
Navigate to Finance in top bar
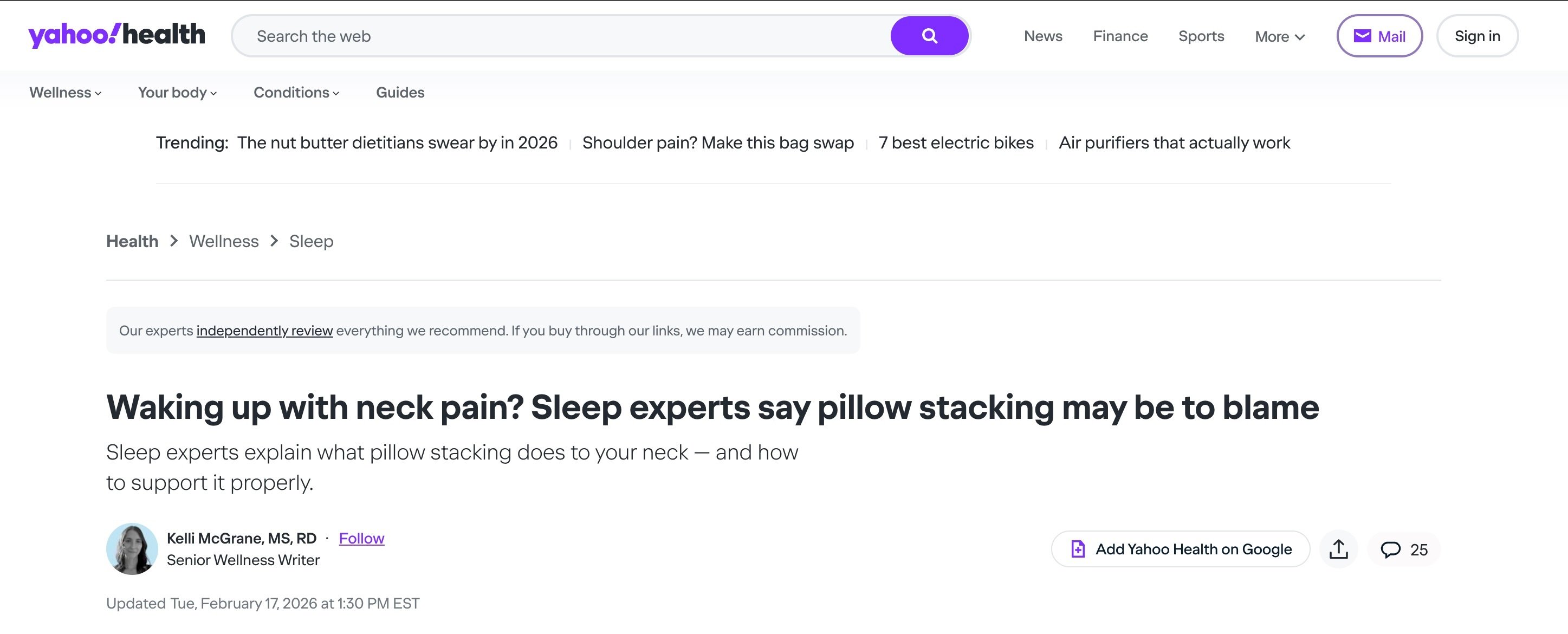1120,36
